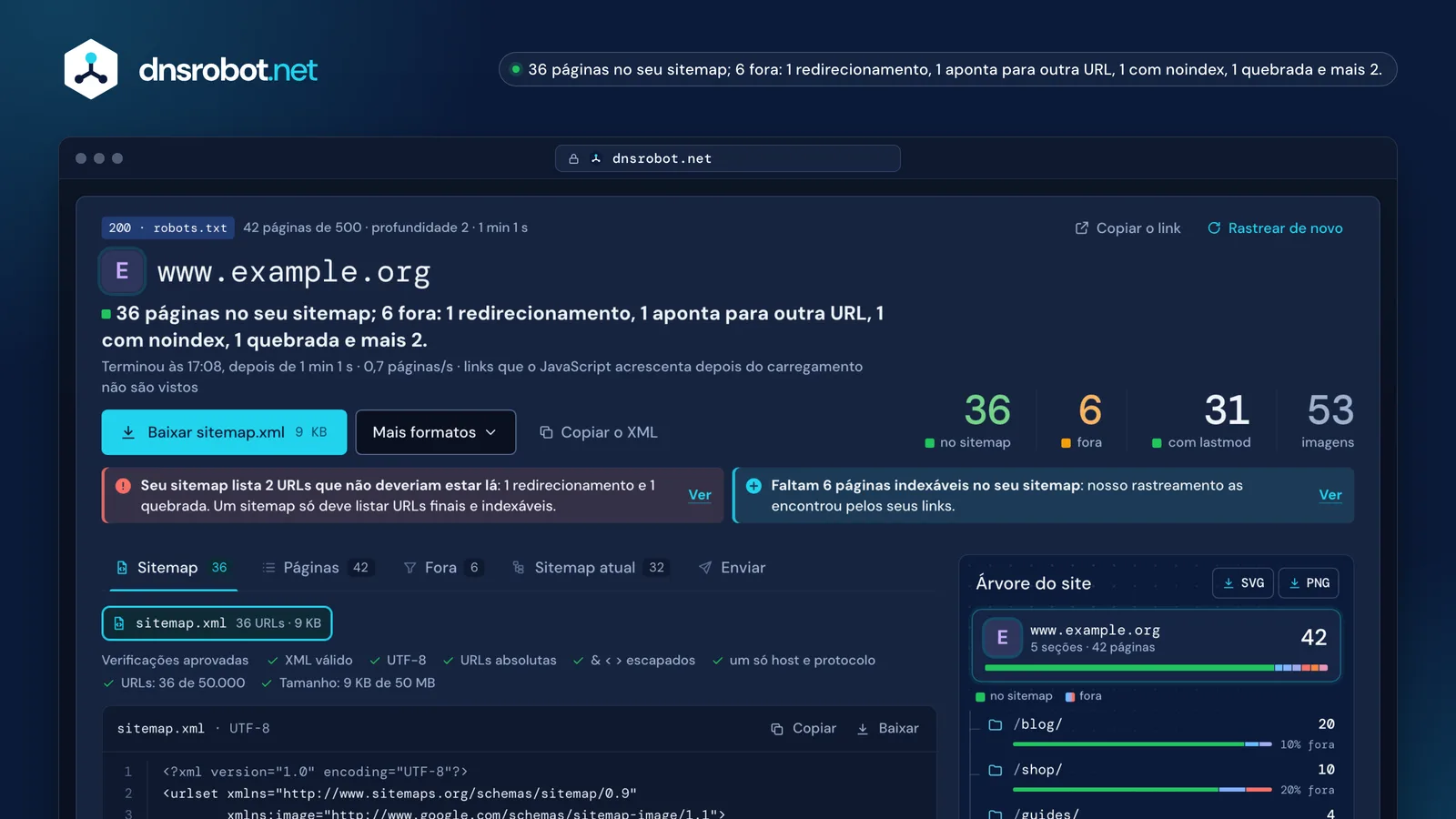Select the /shop/ tree row
The image size is (1456, 819).
tap(1161, 779)
